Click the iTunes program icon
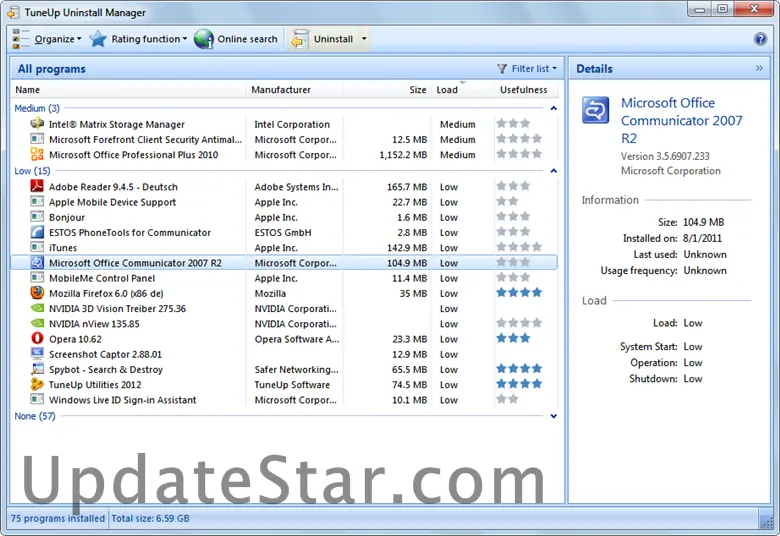Screen dimensions: 780x536 pyautogui.click(x=37, y=248)
